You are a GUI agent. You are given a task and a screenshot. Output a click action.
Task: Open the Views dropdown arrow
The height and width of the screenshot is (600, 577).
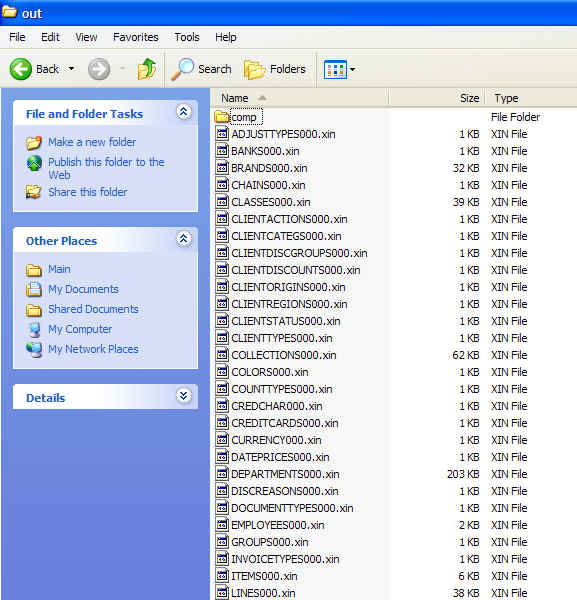click(352, 70)
